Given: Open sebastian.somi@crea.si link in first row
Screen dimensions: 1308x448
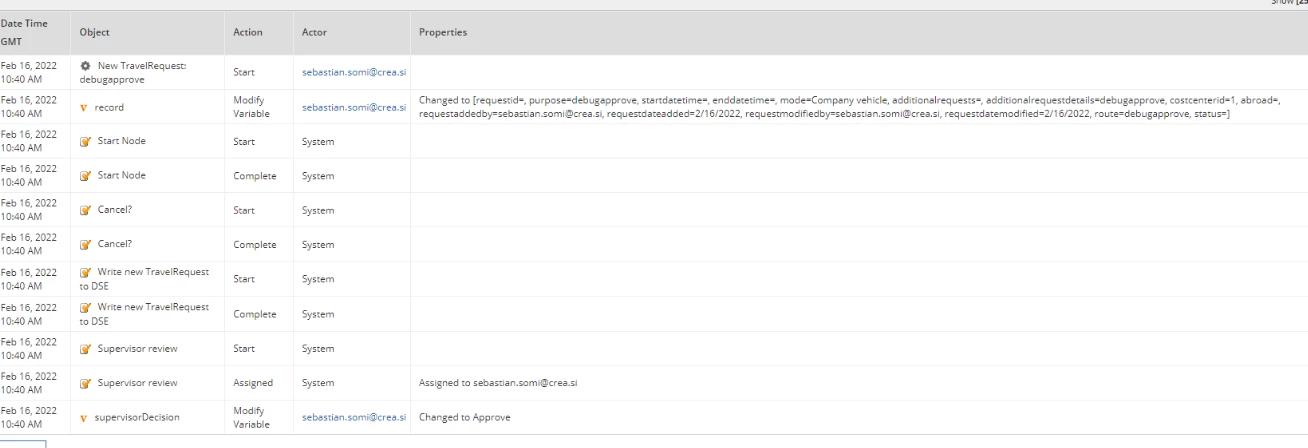Looking at the screenshot, I should click(354, 72).
